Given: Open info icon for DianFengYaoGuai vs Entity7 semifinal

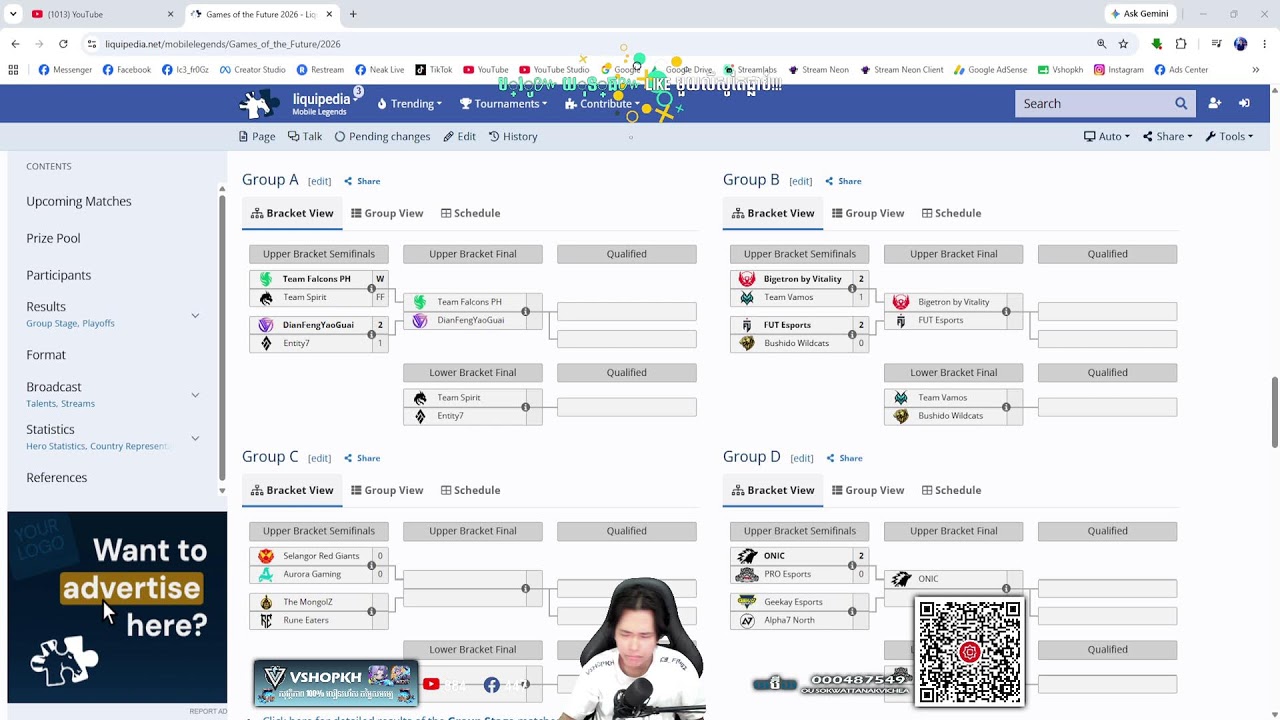Looking at the screenshot, I should click(x=371, y=334).
